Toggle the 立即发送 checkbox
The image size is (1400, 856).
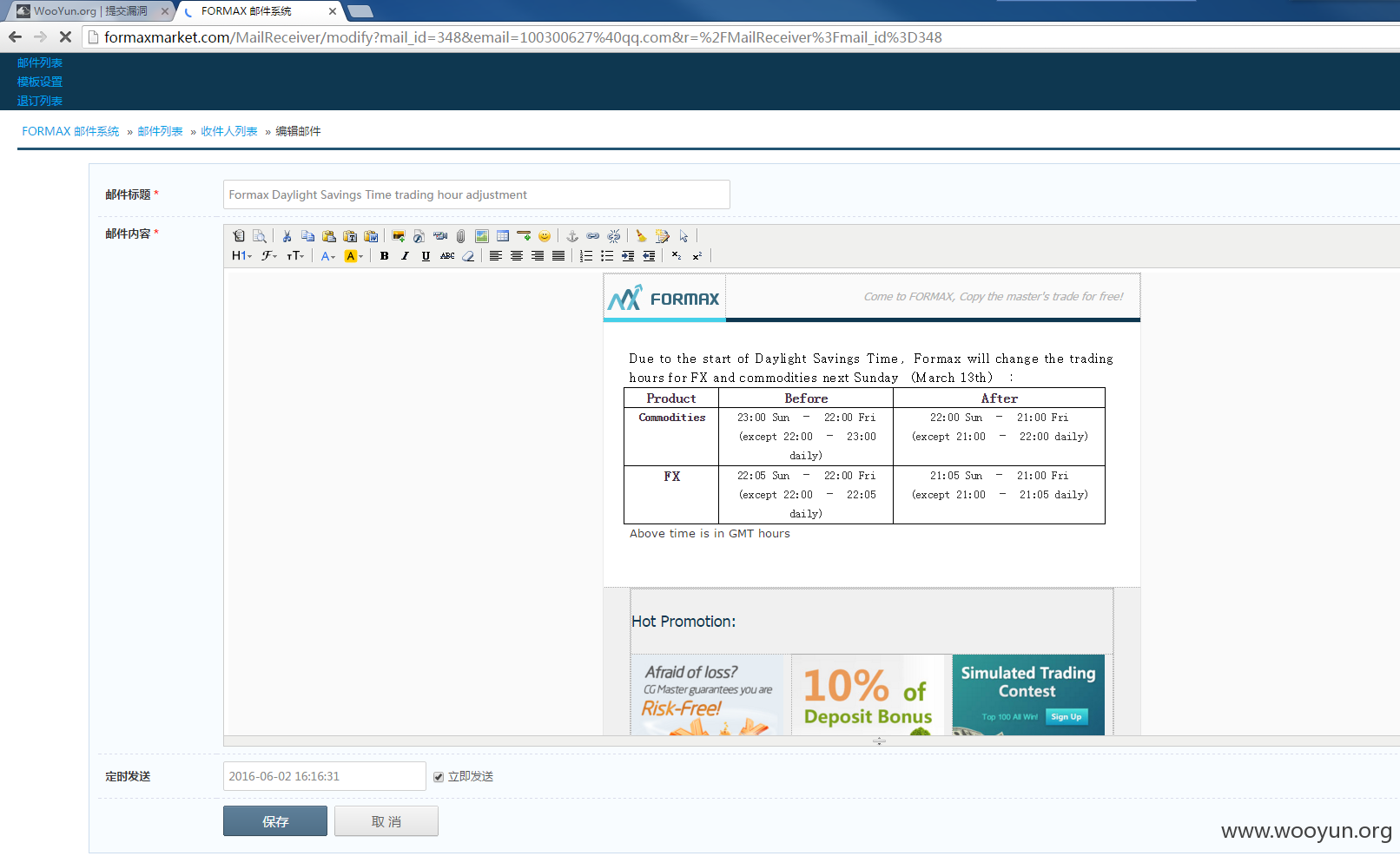pos(439,777)
